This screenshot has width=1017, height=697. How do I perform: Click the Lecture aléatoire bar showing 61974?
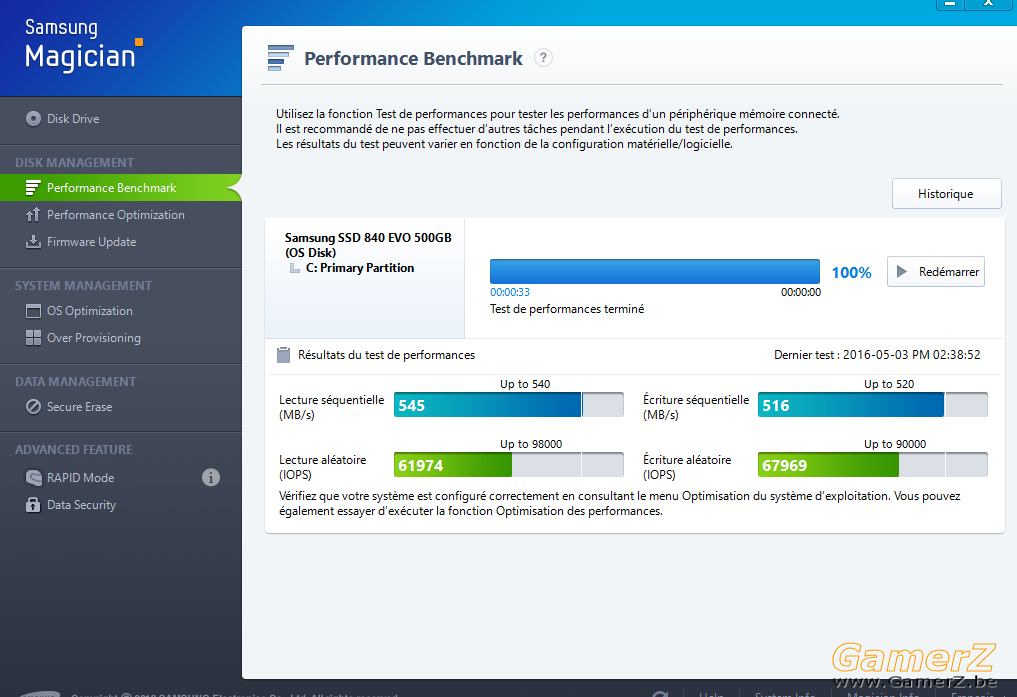coord(508,465)
